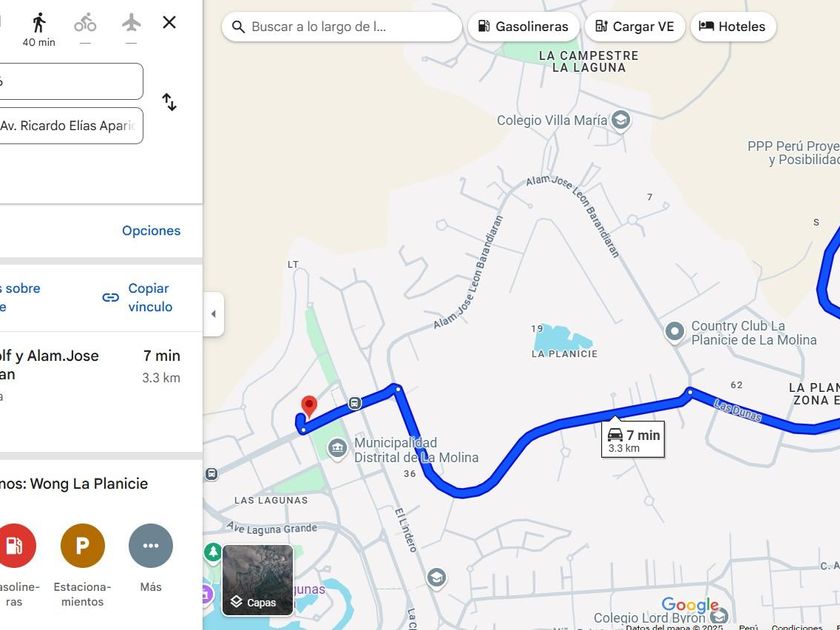Open Capas layers satellite thumbnail
The image size is (840, 630).
pyautogui.click(x=258, y=580)
